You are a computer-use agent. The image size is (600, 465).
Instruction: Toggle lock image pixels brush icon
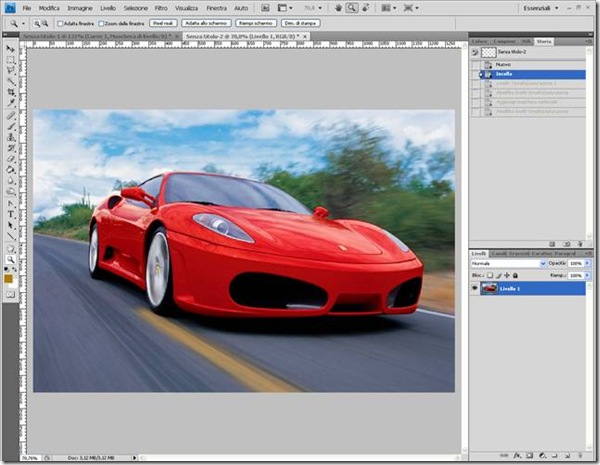point(499,275)
